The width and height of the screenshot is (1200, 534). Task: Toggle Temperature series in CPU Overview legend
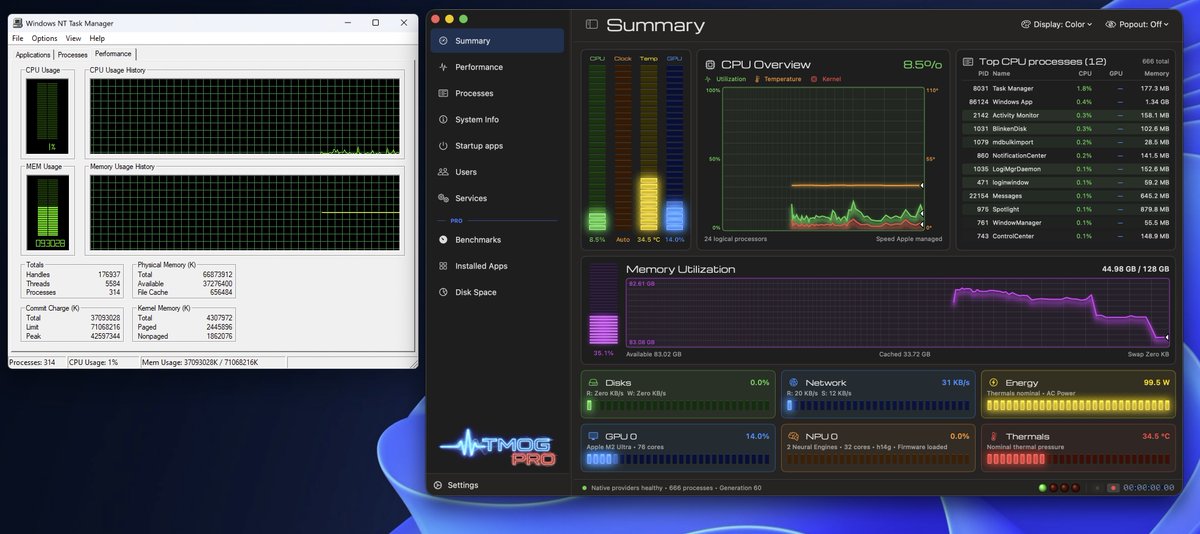(x=776, y=79)
